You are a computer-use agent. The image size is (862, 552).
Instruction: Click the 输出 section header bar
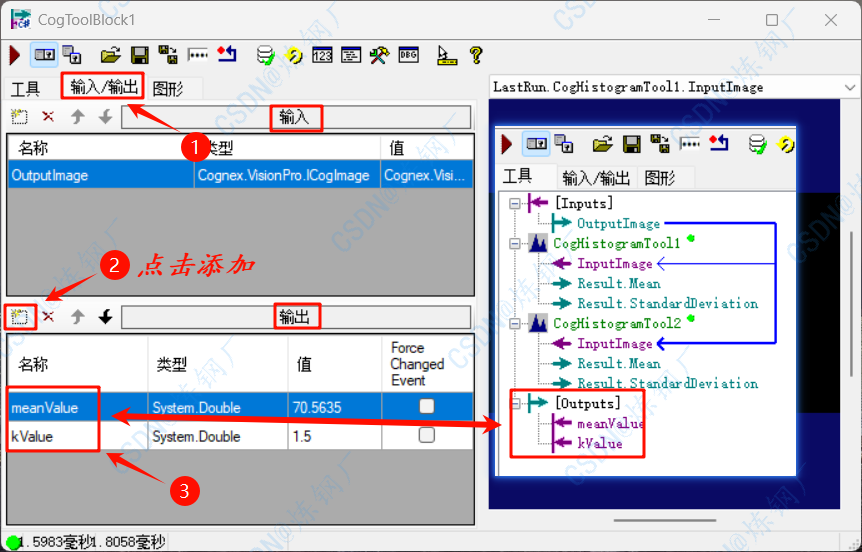coord(296,317)
